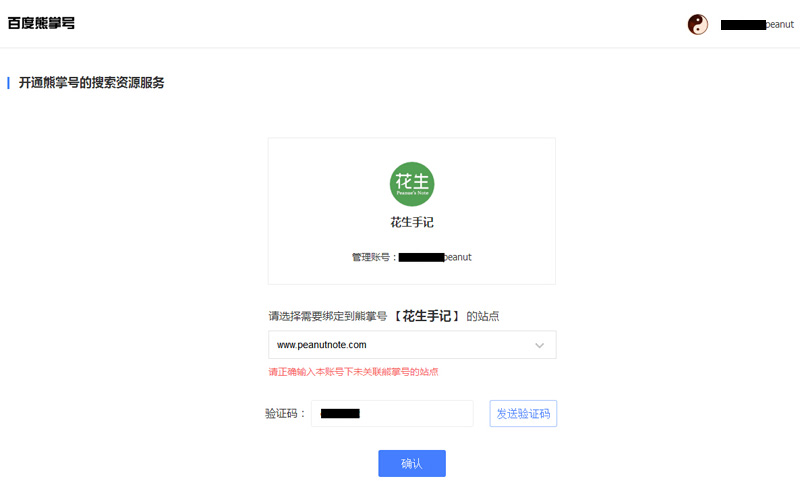Click the bold 【花生手记】 in the prompt

point(426,316)
